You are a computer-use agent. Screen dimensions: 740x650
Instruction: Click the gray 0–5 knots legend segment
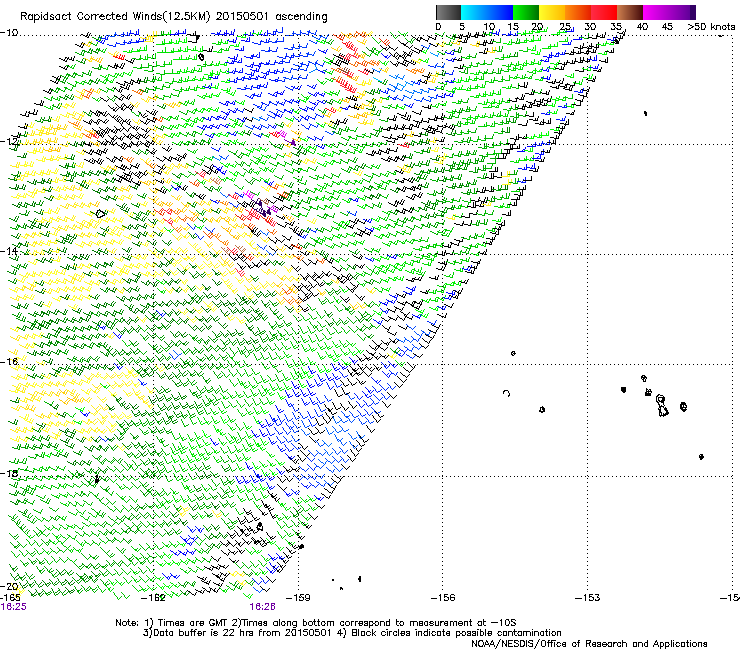(x=448, y=12)
